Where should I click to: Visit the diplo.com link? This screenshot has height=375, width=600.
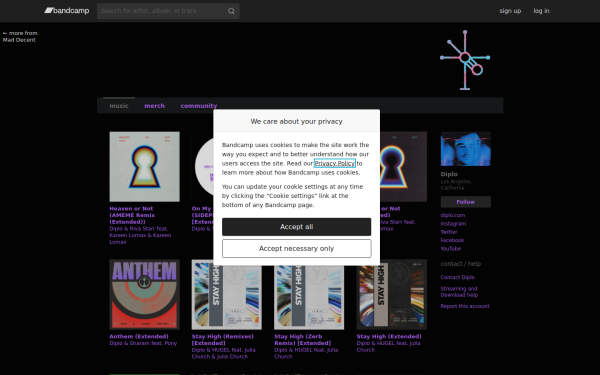(x=453, y=215)
